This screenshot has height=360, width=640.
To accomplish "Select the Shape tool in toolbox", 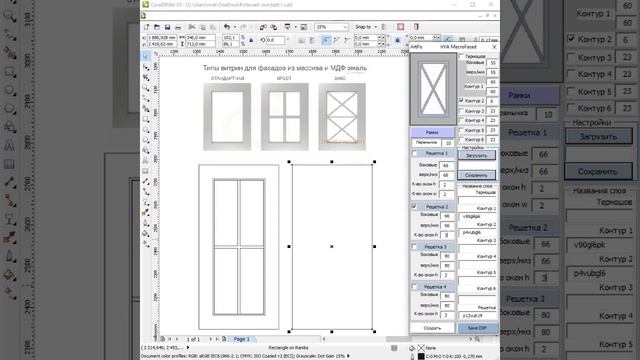I will 146,67.
